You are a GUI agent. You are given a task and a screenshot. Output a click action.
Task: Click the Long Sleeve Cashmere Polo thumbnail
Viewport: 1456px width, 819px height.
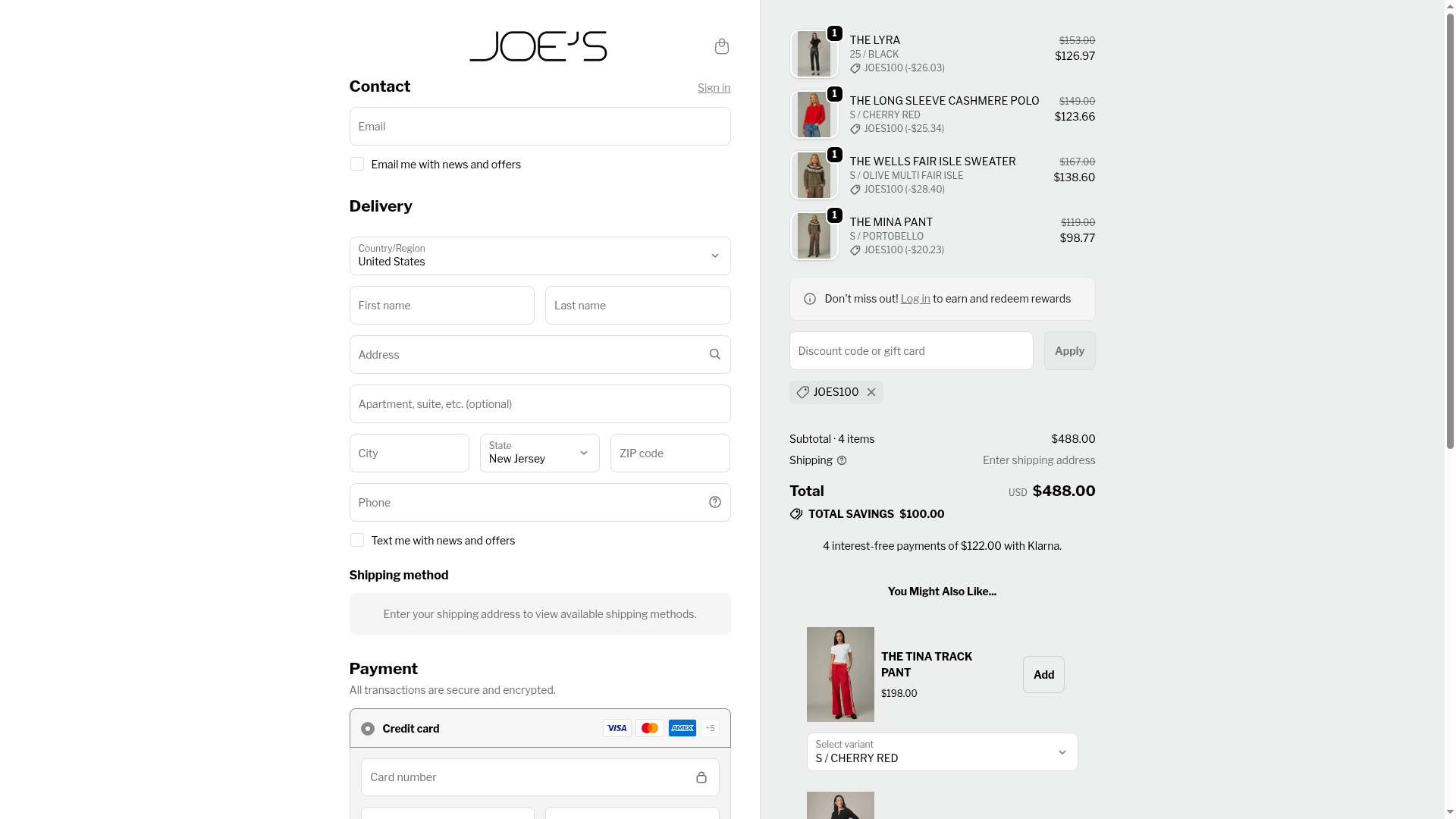click(814, 115)
